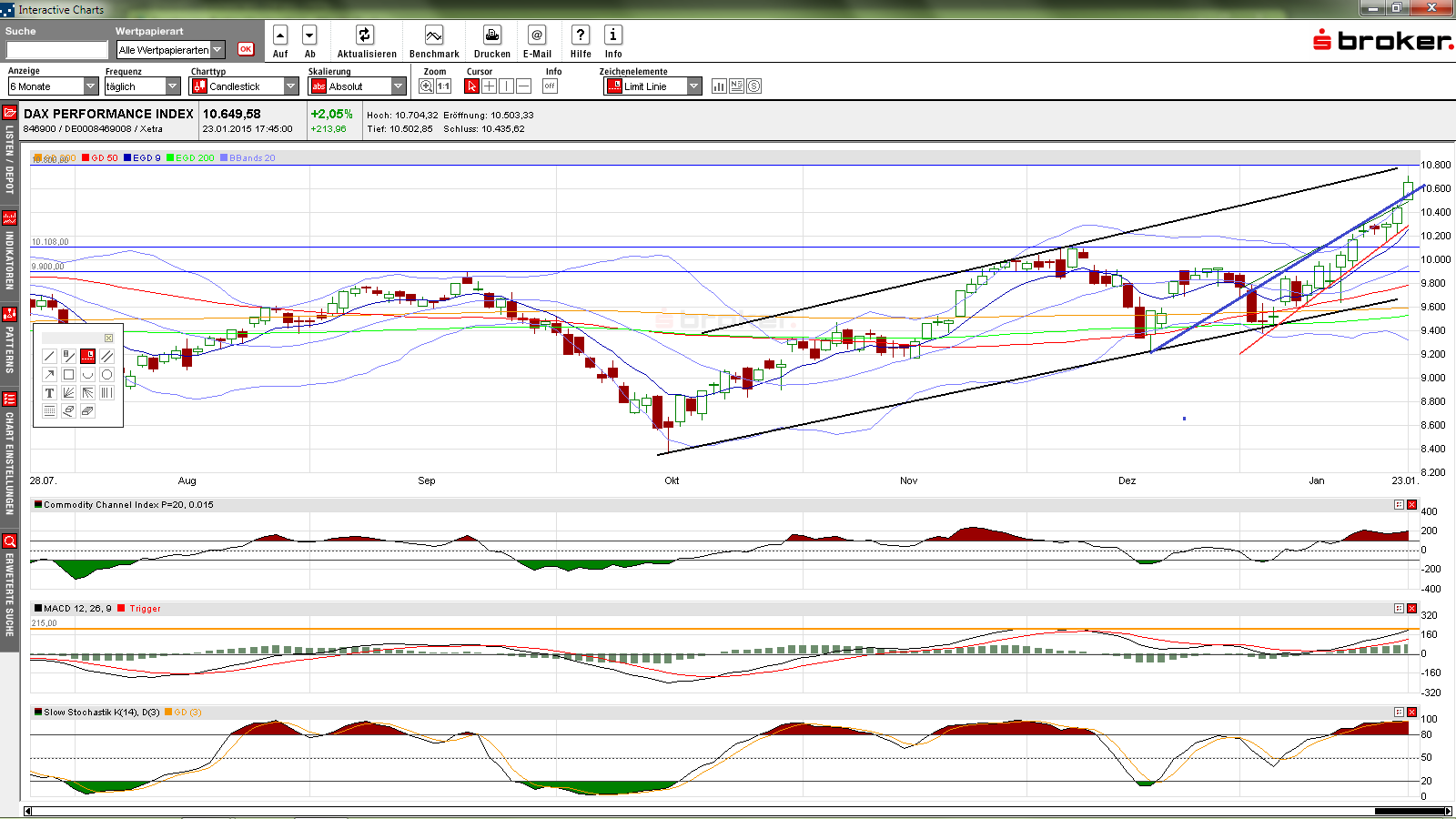Close the Commodity Channel Index panel
The height and width of the screenshot is (819, 1456).
point(1412,504)
